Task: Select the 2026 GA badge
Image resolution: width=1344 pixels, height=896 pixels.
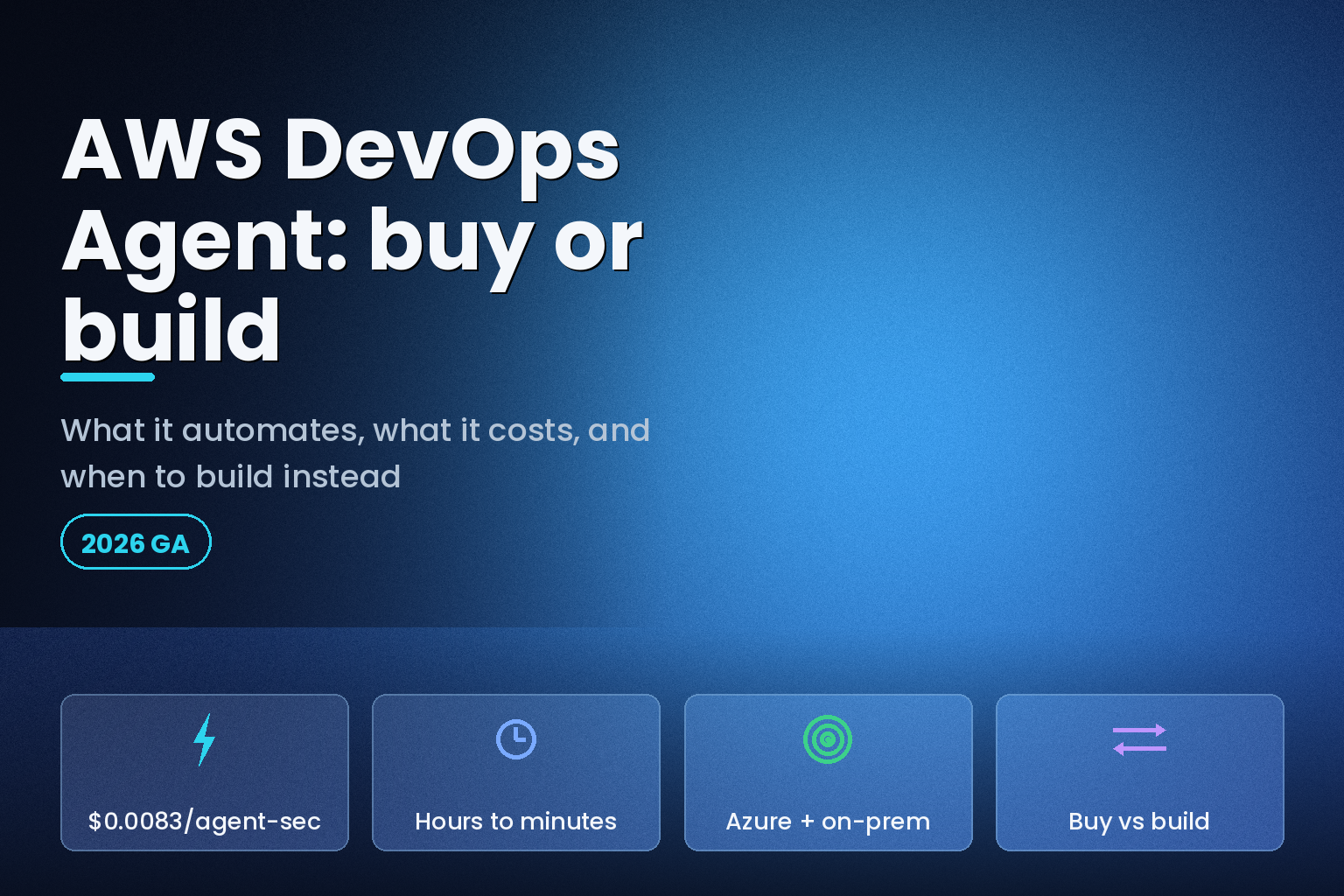Action: pyautogui.click(x=136, y=542)
